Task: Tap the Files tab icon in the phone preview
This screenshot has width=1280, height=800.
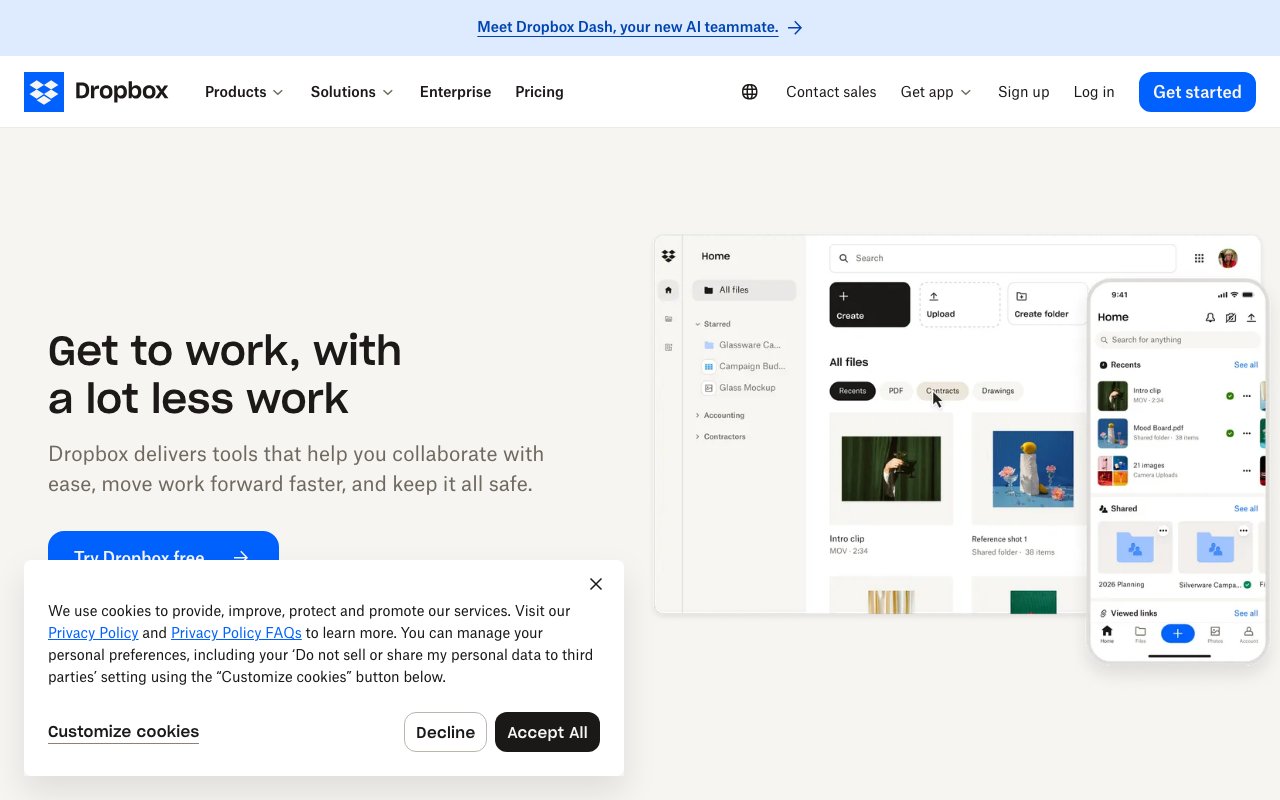Action: (1140, 634)
